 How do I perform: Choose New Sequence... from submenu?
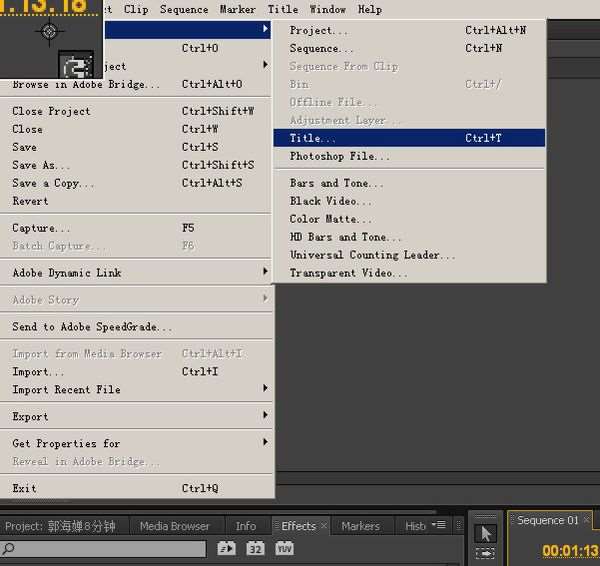(x=409, y=48)
